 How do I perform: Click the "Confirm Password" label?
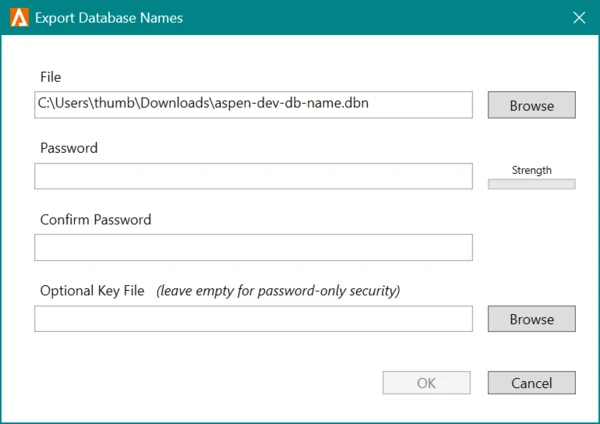point(96,219)
